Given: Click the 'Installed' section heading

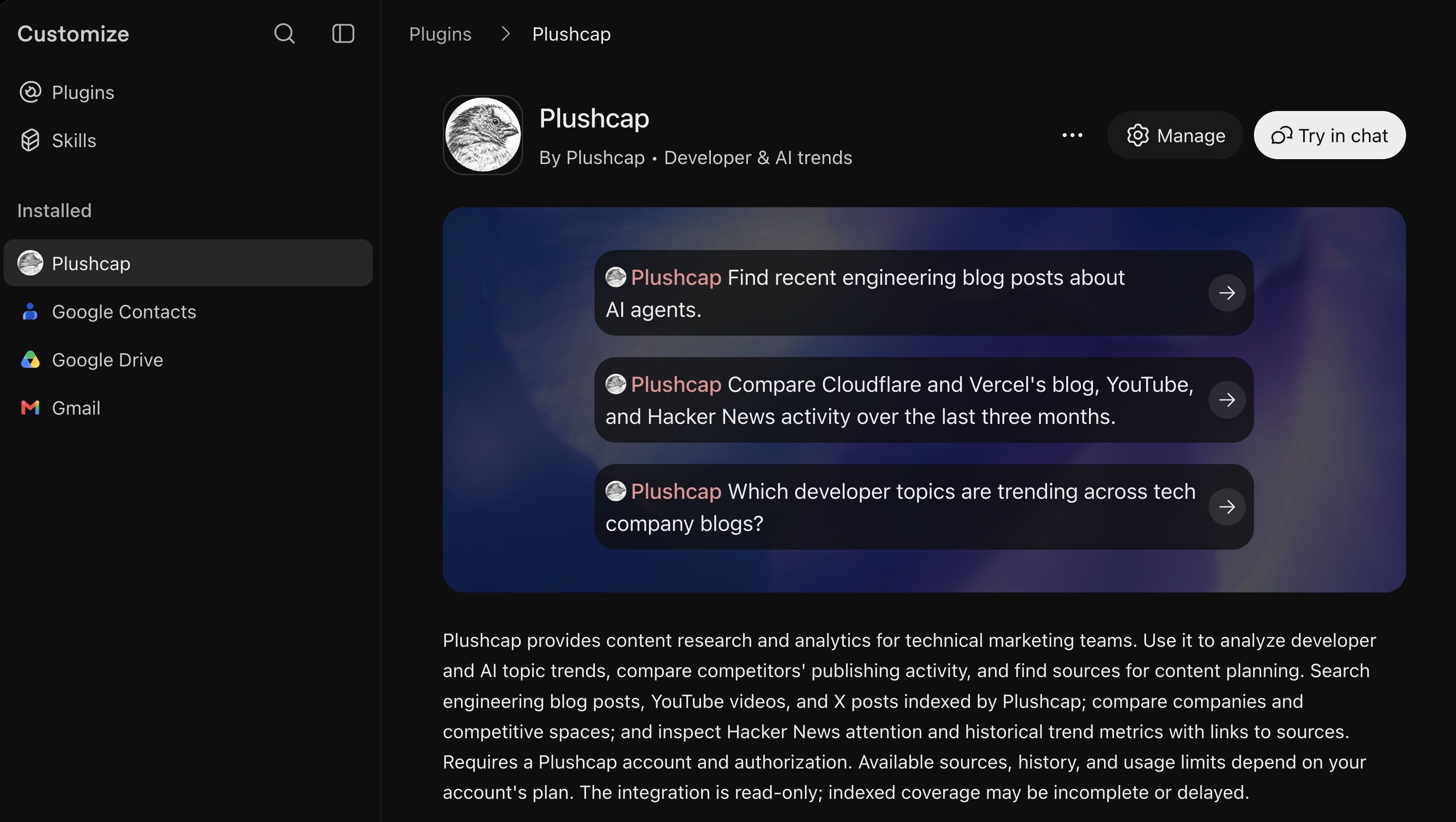Looking at the screenshot, I should click(x=54, y=211).
